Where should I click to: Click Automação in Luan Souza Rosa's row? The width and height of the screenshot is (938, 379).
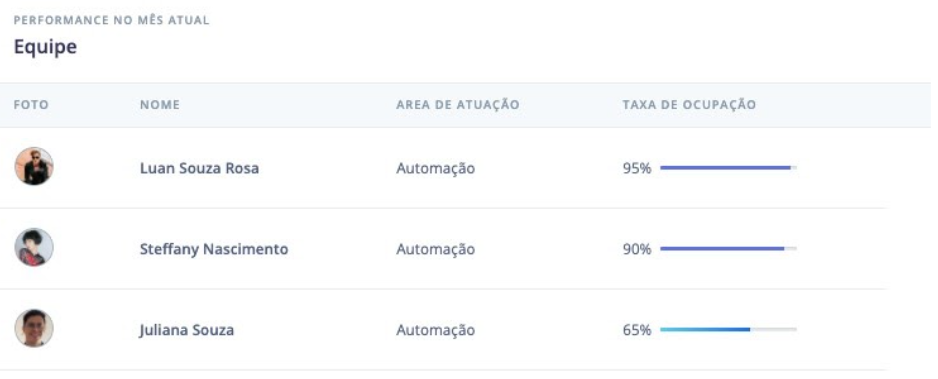(x=436, y=169)
